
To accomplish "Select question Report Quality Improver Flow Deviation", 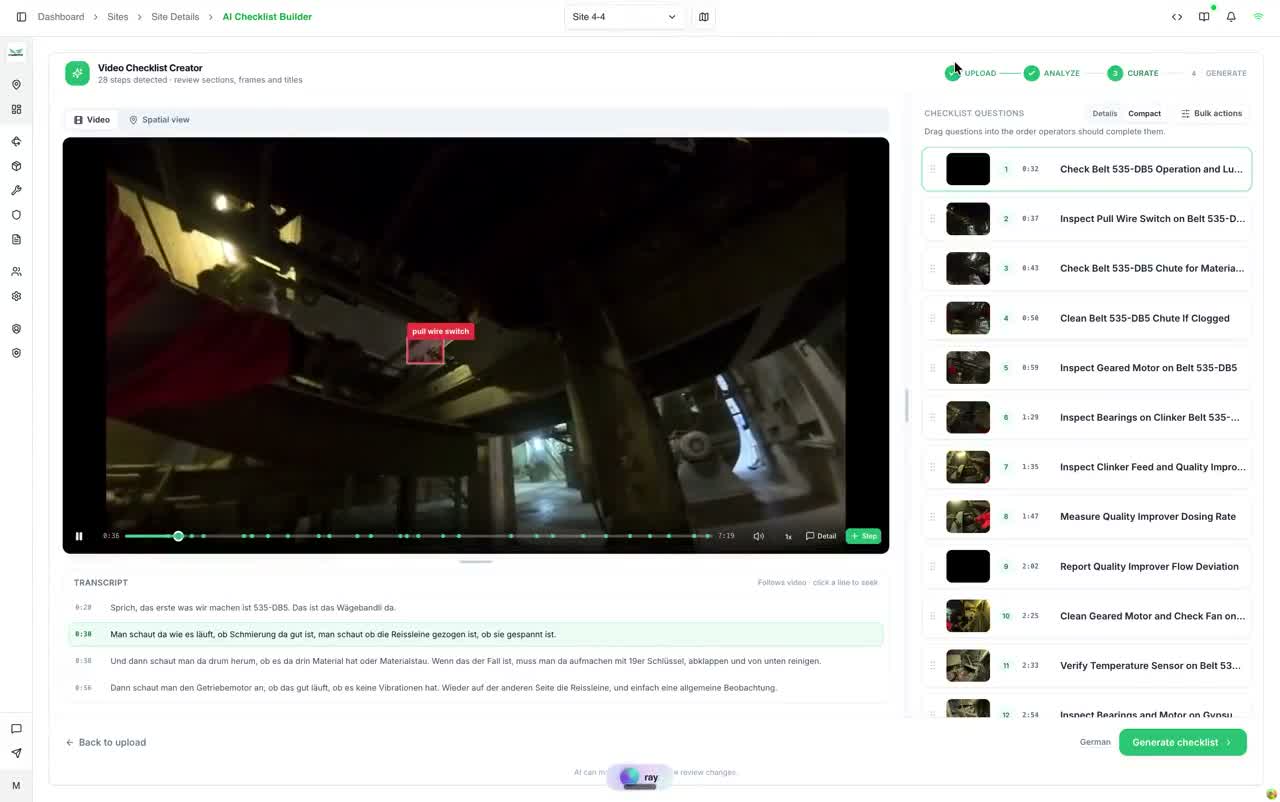I will pos(1087,566).
